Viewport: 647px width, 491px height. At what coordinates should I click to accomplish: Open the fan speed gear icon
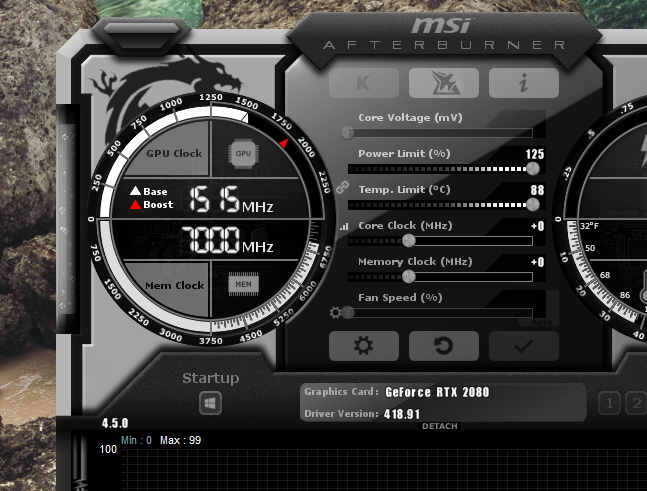(x=335, y=313)
